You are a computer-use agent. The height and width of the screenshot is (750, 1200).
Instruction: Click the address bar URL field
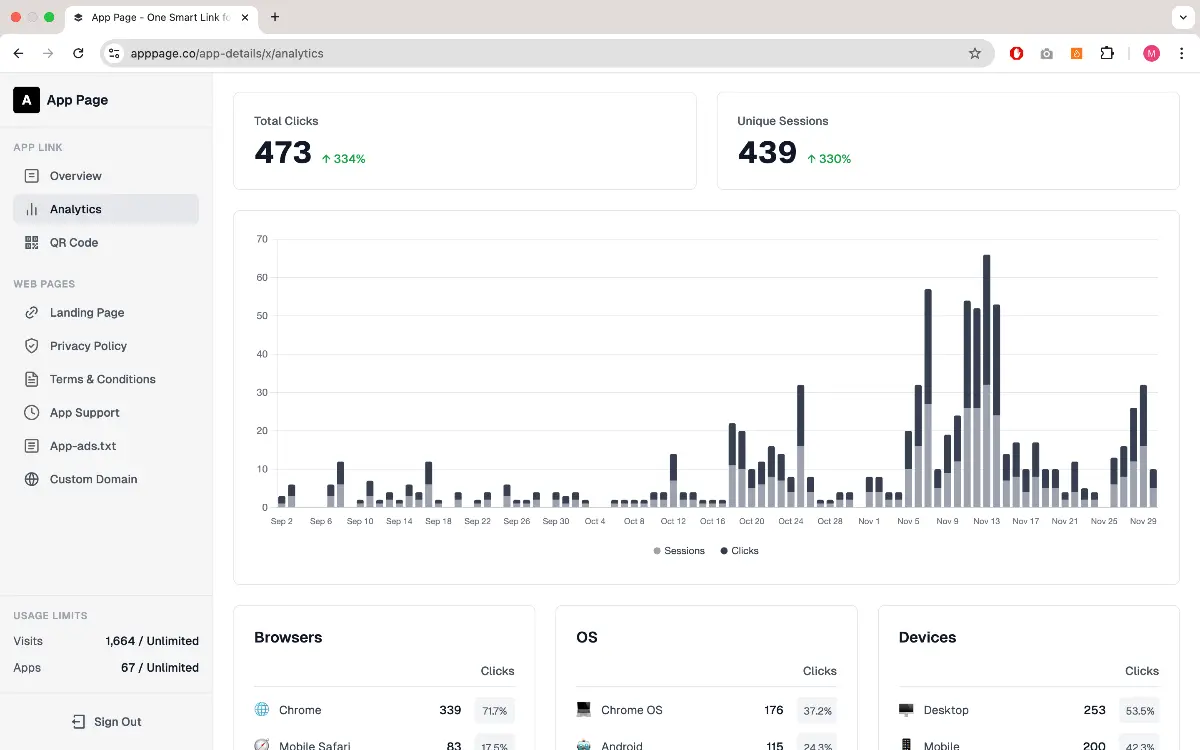pyautogui.click(x=540, y=54)
